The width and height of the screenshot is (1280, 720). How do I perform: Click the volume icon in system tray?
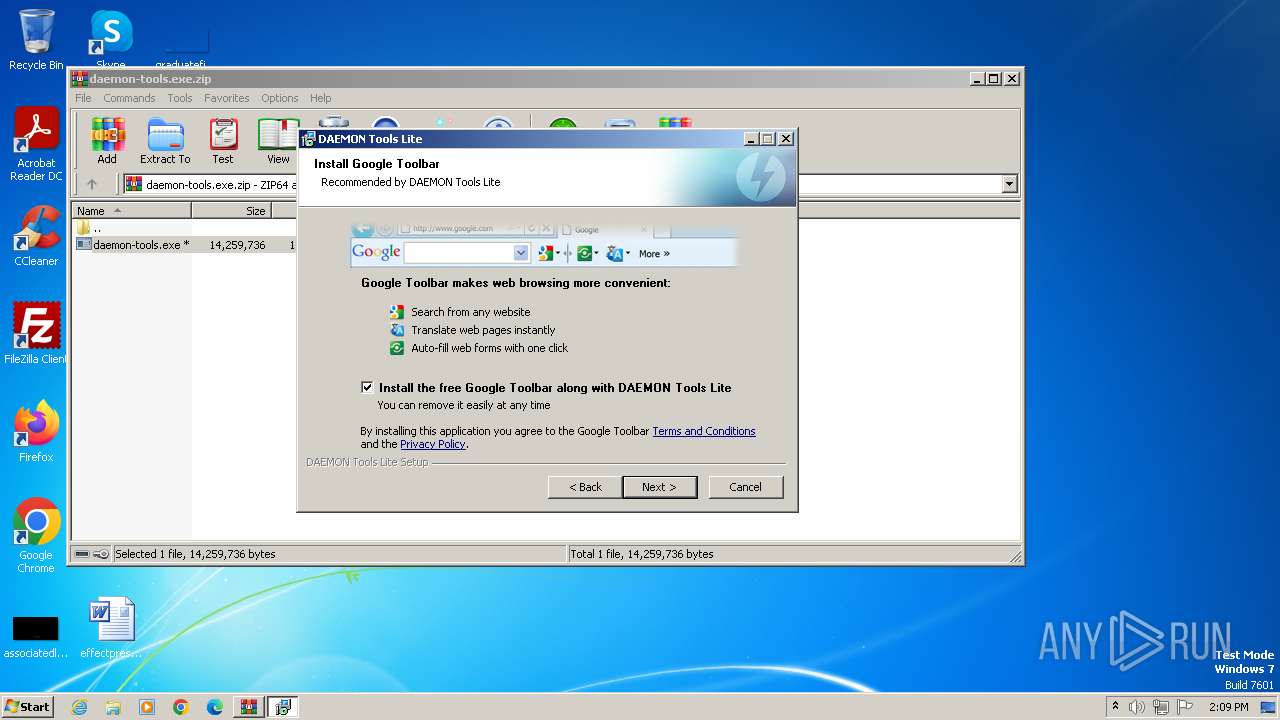pyautogui.click(x=1137, y=707)
